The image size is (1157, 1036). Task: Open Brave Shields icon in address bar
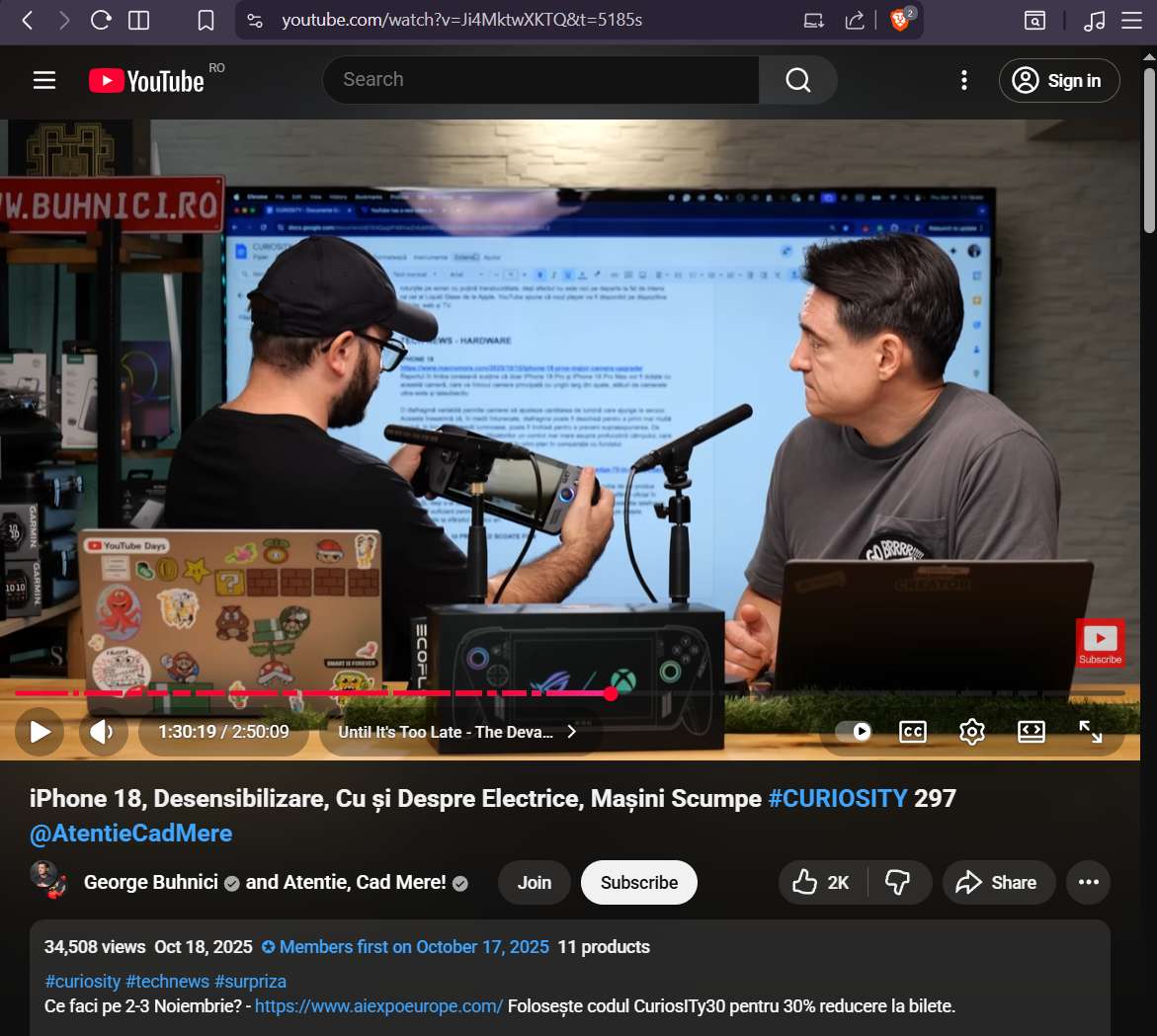point(900,20)
